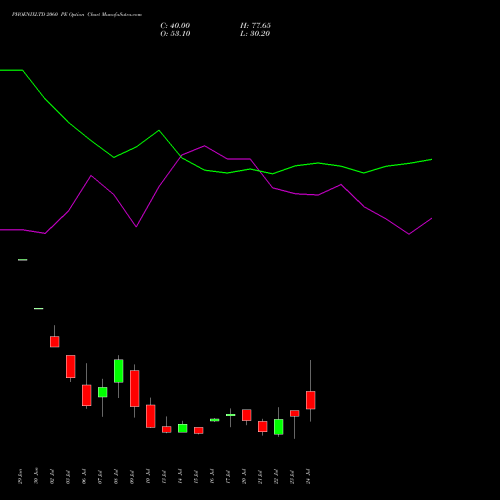Select the long red candlestick for 09 Jul
This screenshot has width=500, height=500.
[x=135, y=388]
